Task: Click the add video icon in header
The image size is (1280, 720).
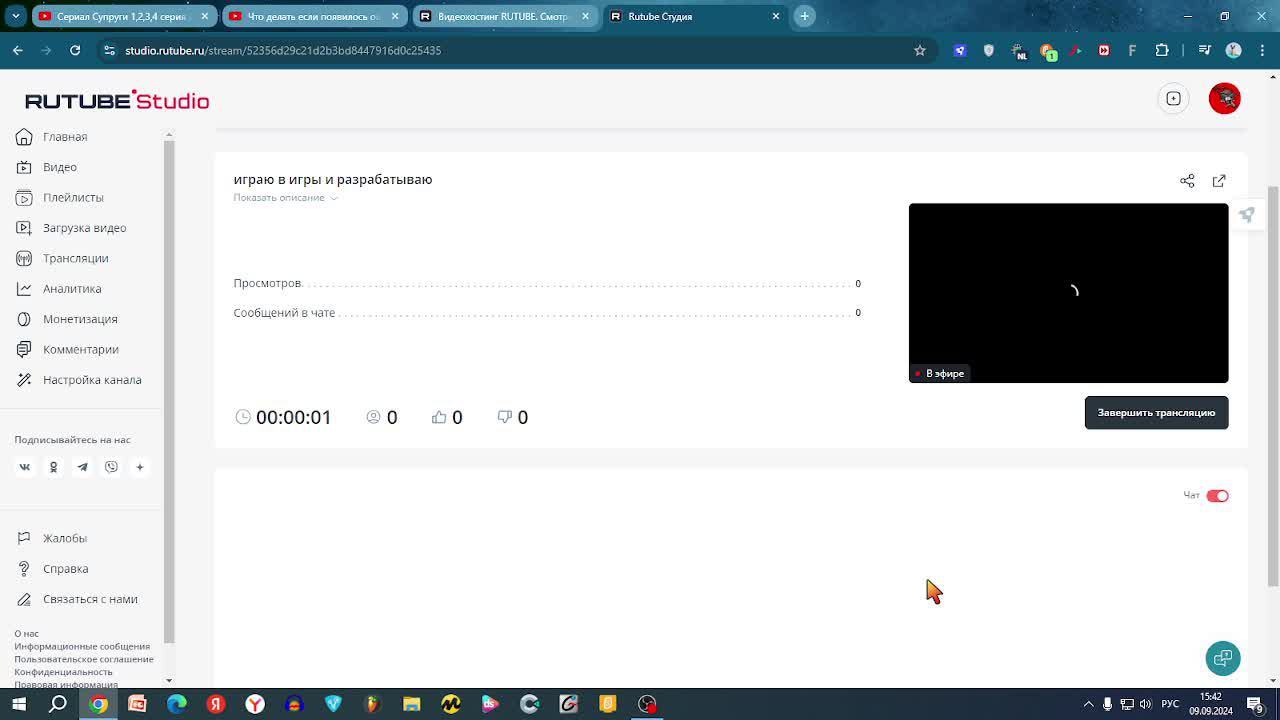Action: [x=1173, y=98]
